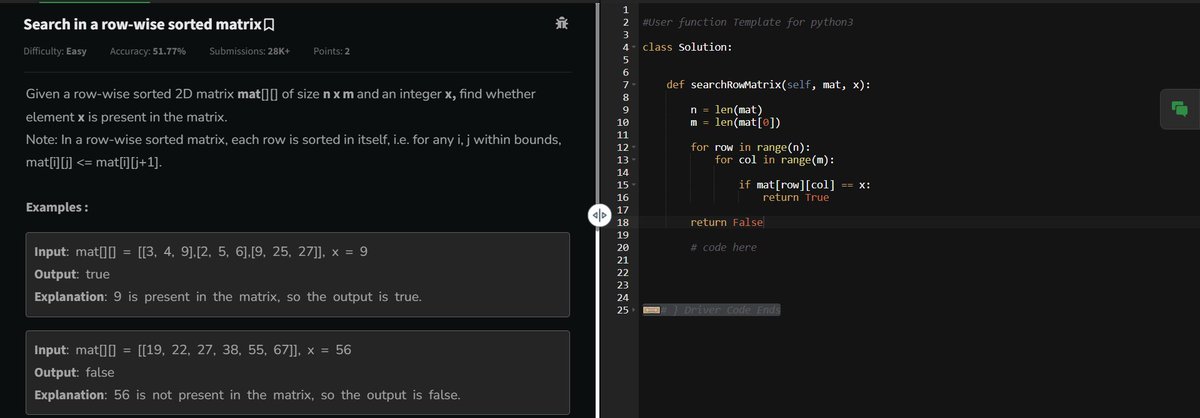Click the problem statement's first sentence
The height and width of the screenshot is (418, 1200).
[280, 105]
